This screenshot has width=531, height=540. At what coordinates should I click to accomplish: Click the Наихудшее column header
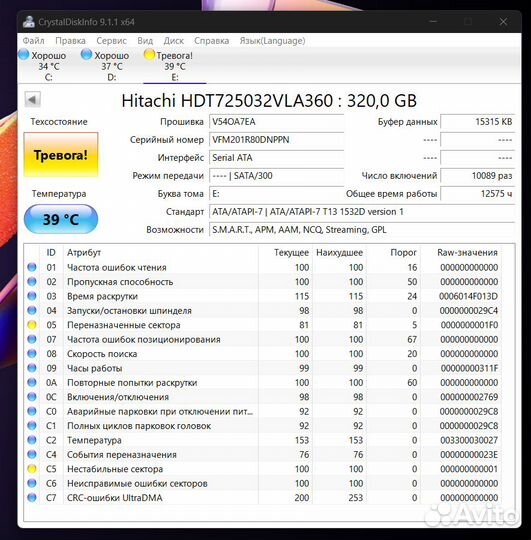pyautogui.click(x=340, y=252)
